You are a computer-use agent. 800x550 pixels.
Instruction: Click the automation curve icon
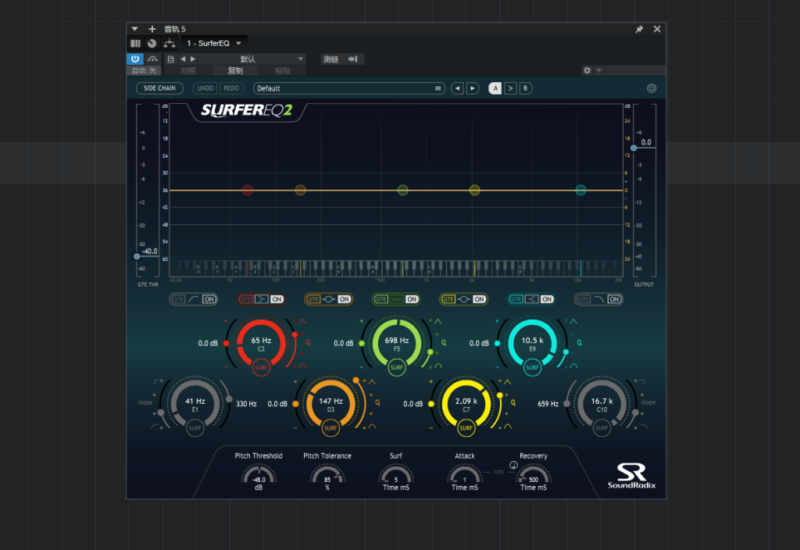pyautogui.click(x=152, y=59)
